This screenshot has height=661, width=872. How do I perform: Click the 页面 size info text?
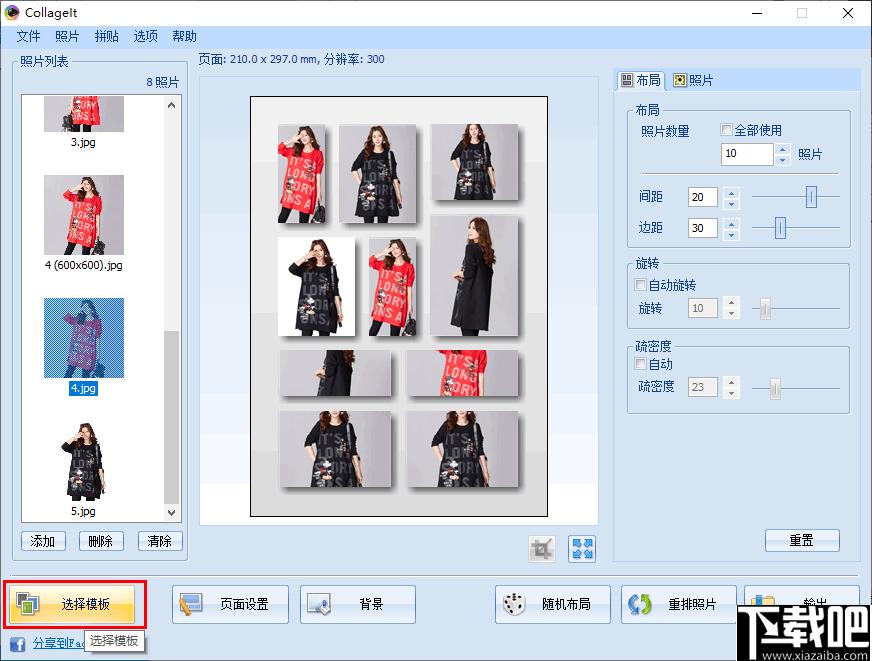coord(291,59)
